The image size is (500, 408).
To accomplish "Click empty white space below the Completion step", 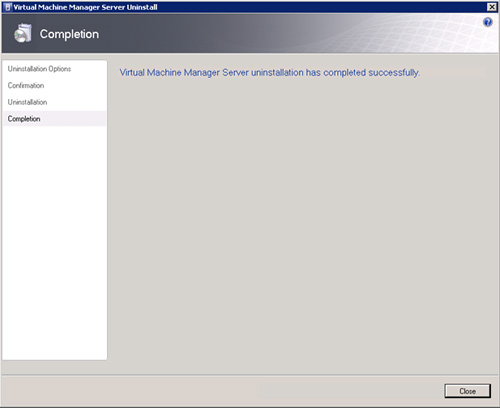I will pyautogui.click(x=54, y=243).
